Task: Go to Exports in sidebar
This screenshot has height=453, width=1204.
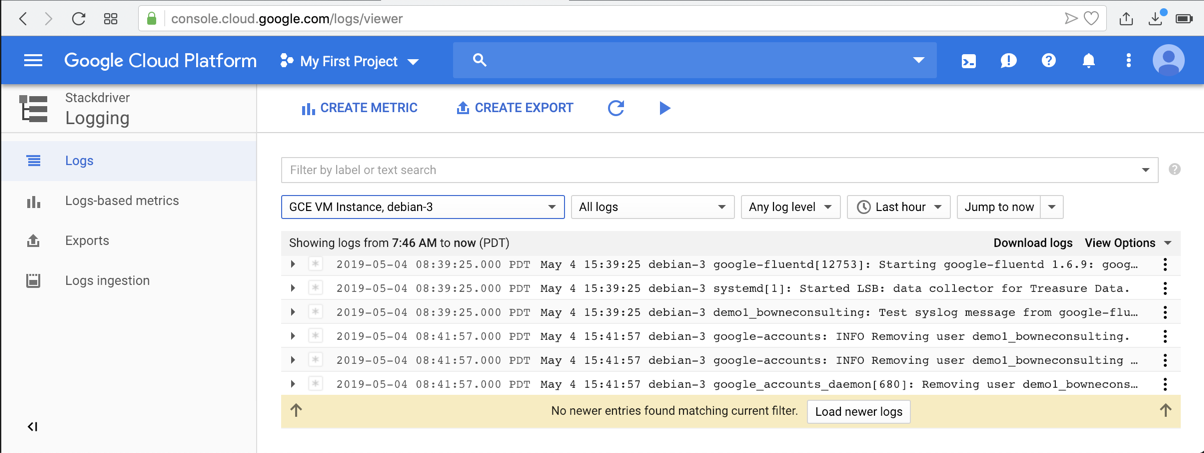Action: 87,241
